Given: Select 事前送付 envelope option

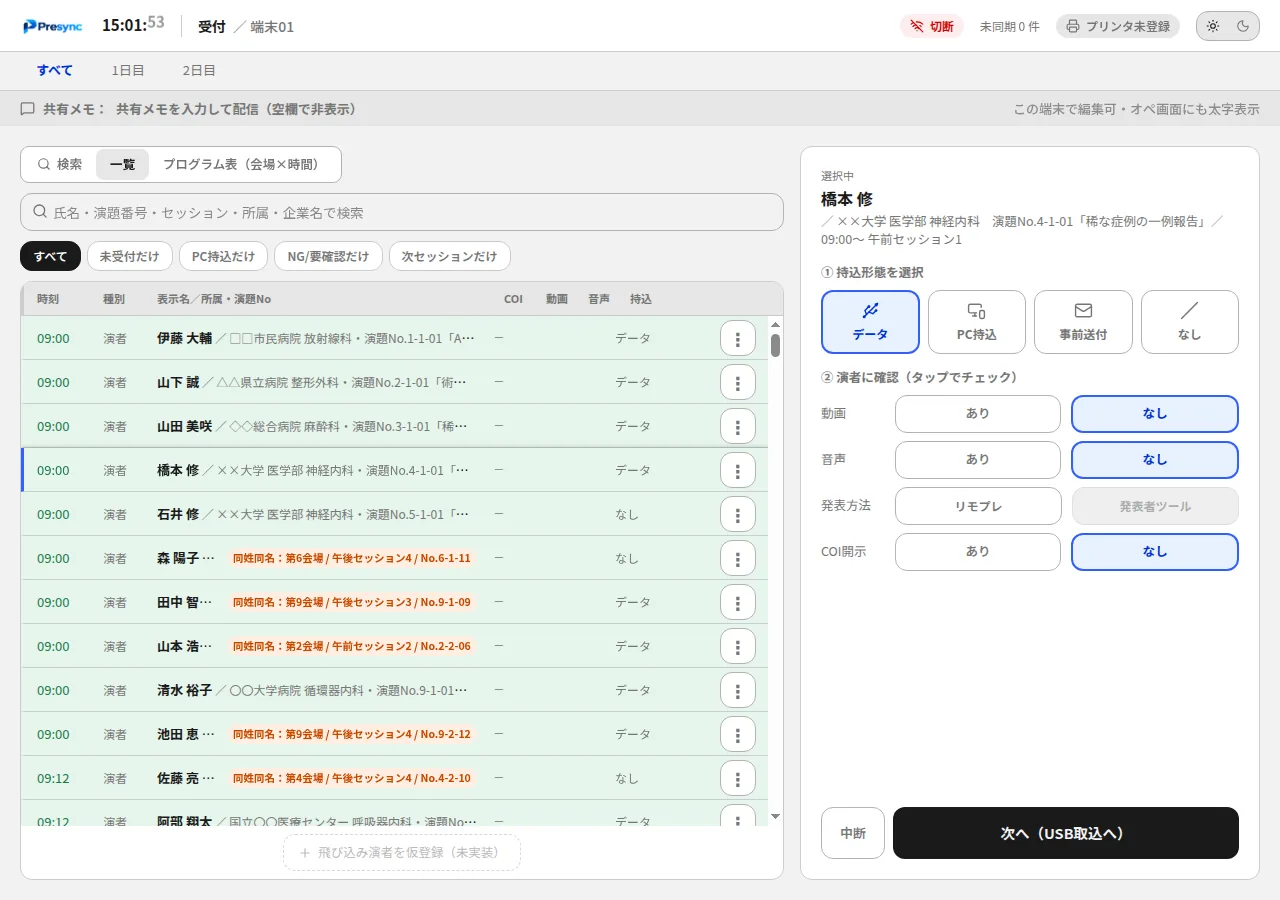Looking at the screenshot, I should pos(1083,322).
